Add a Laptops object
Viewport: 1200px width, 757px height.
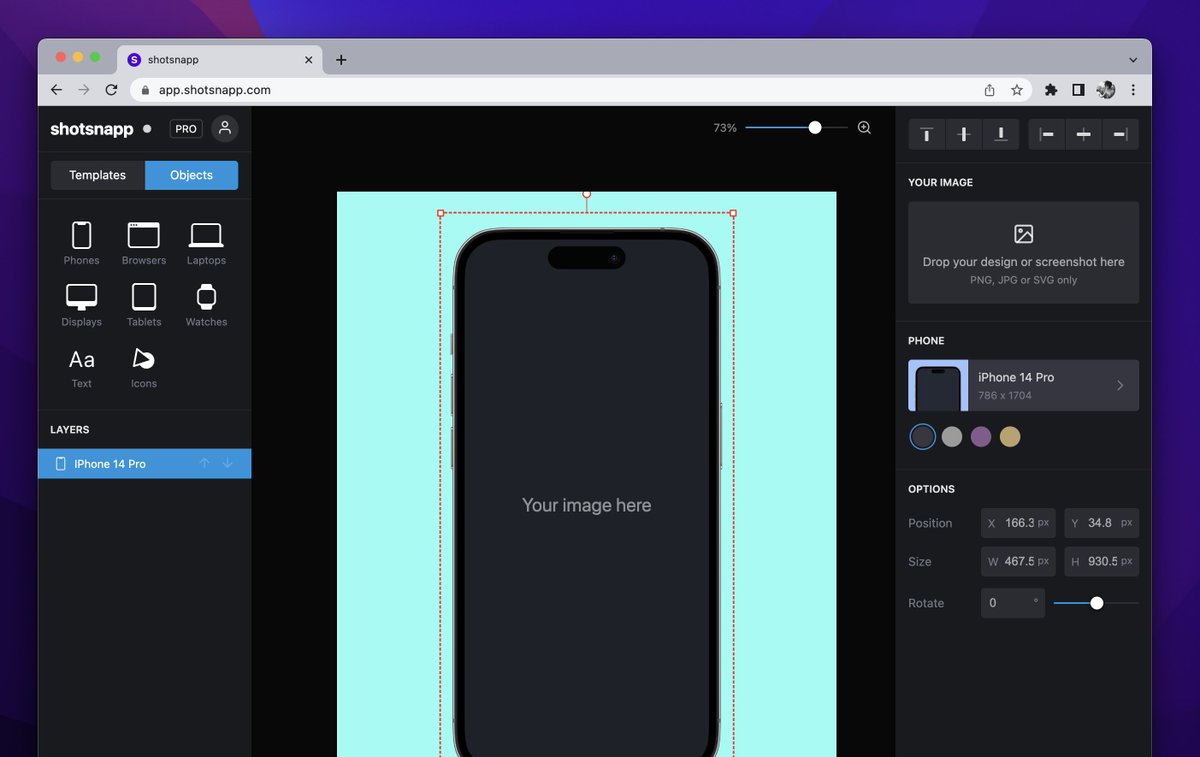coord(206,243)
